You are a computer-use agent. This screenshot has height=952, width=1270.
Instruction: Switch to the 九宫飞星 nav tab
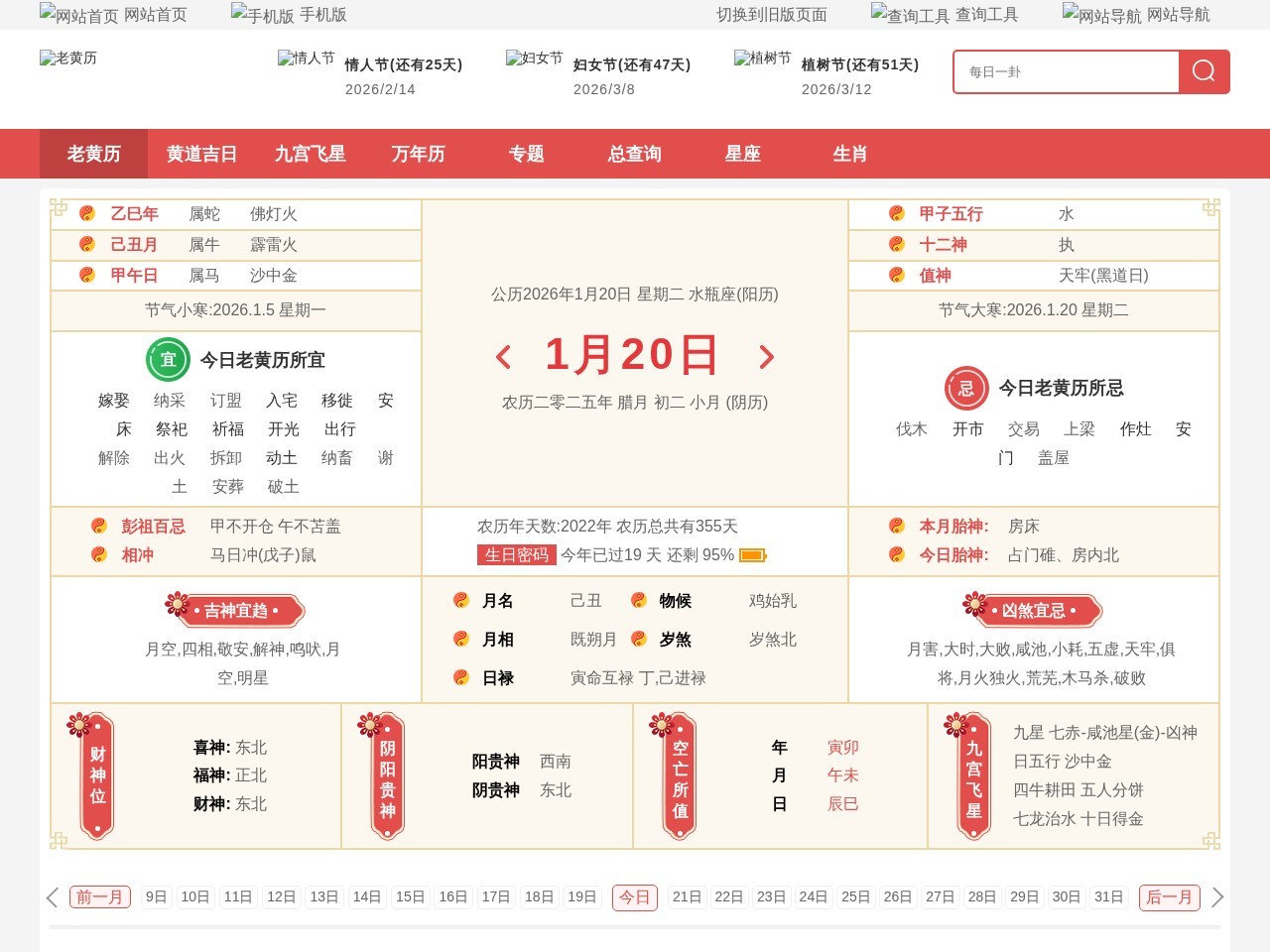pyautogui.click(x=310, y=154)
